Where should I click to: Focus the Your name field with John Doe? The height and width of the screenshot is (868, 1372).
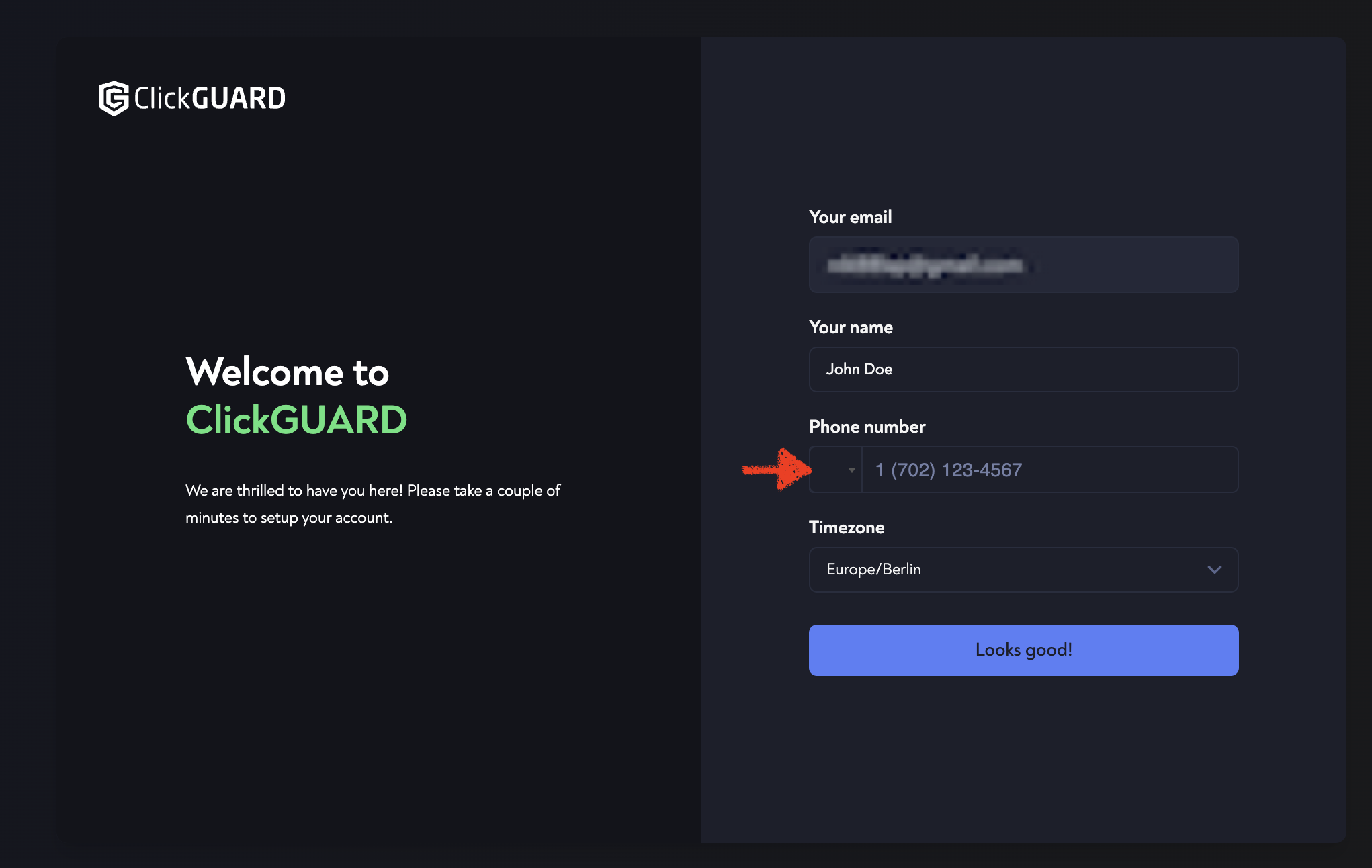[1023, 370]
